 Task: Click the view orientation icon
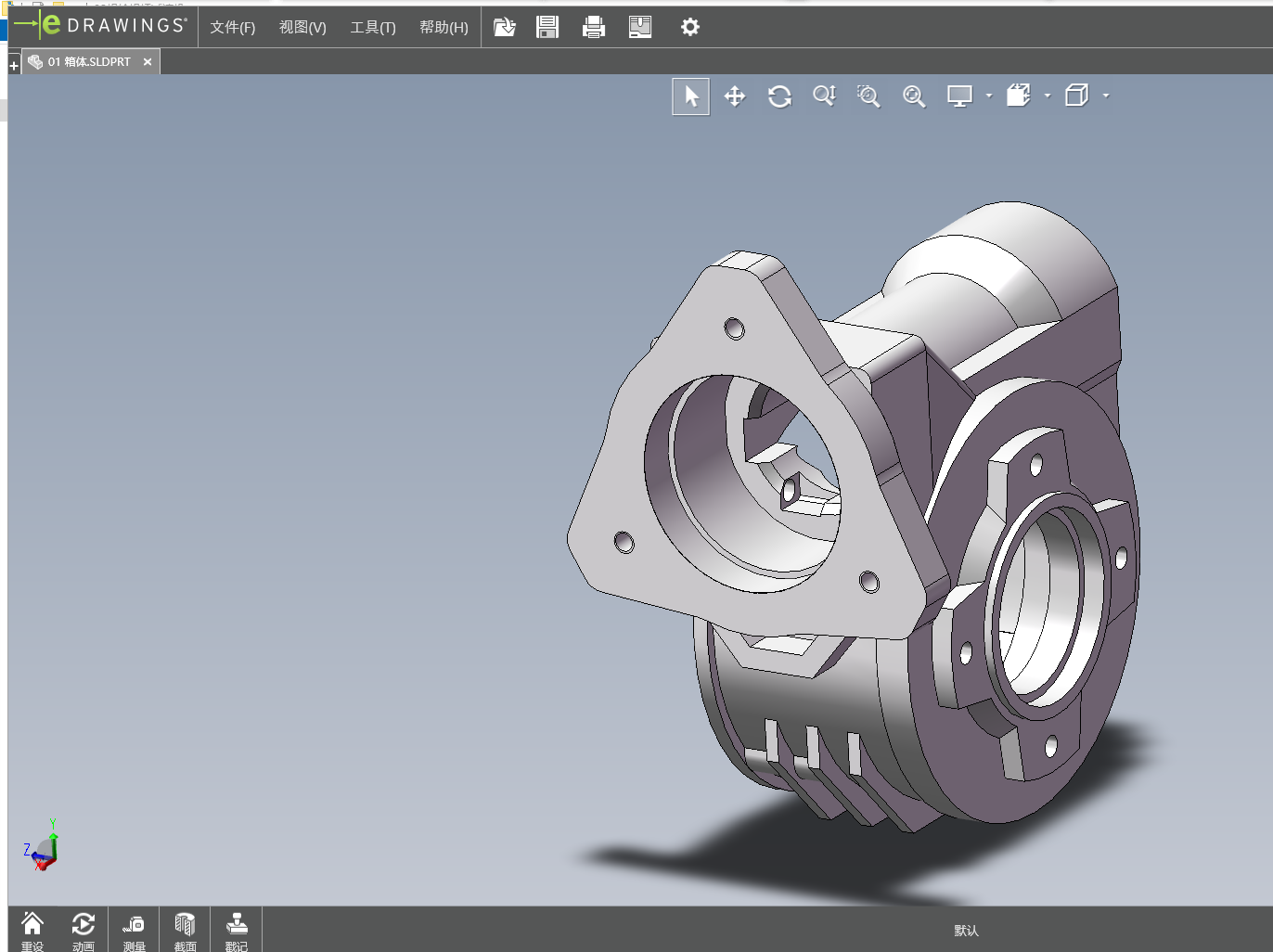pos(1018,96)
